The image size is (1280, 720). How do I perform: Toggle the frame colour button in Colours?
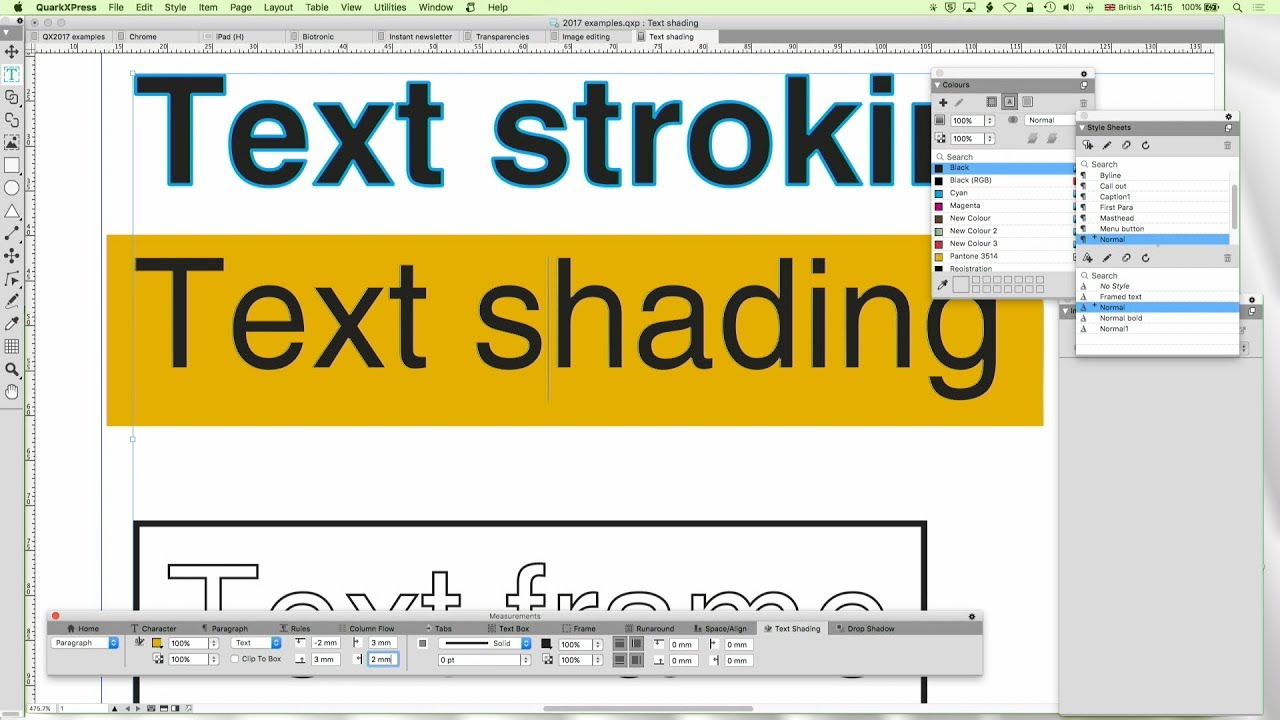[991, 102]
